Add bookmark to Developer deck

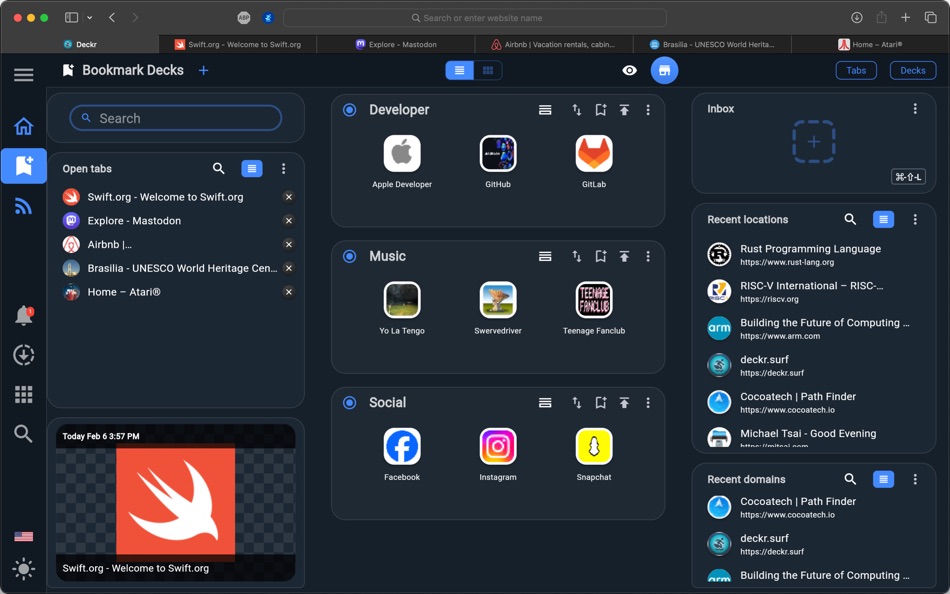click(600, 110)
